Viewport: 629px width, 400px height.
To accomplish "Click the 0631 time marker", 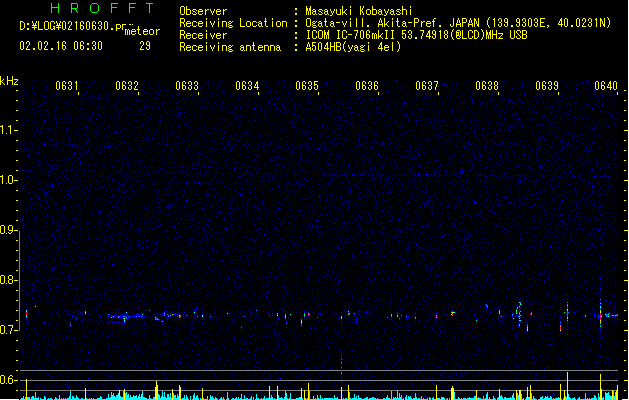I will pyautogui.click(x=67, y=86).
